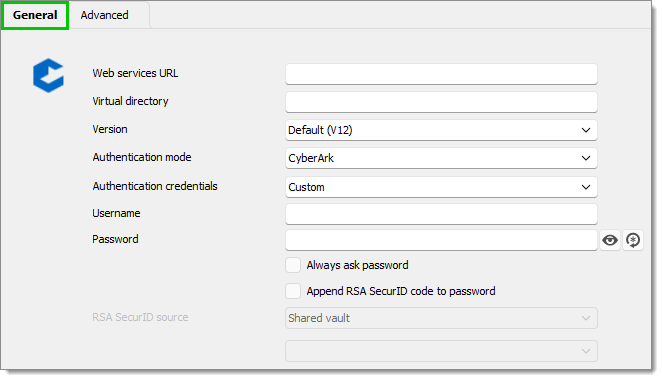
Task: Click the CyberArk dropdown chevron arrow
Action: coord(586,158)
